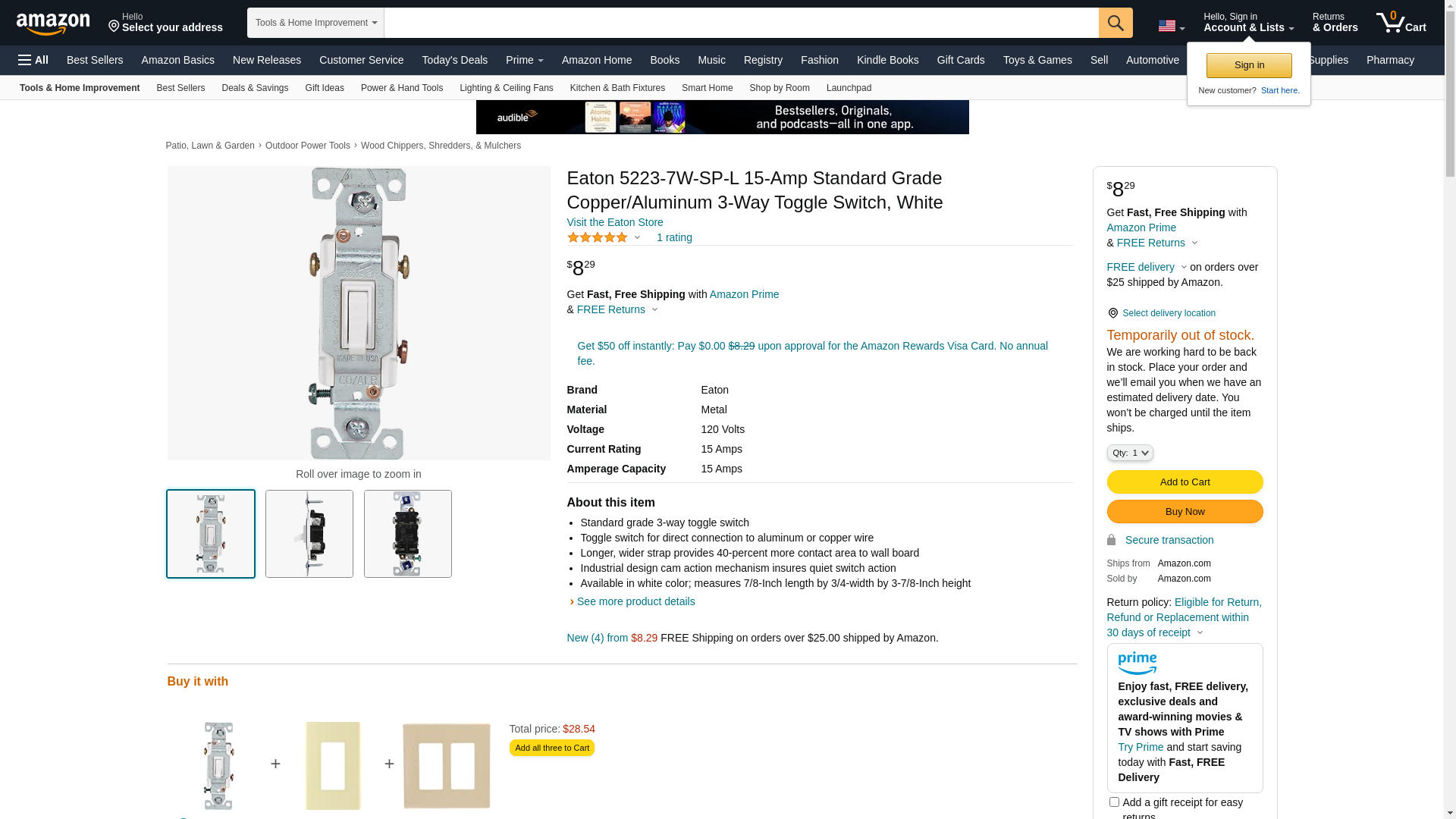Open the All hamburger menu
The image size is (1456, 819).
click(33, 60)
